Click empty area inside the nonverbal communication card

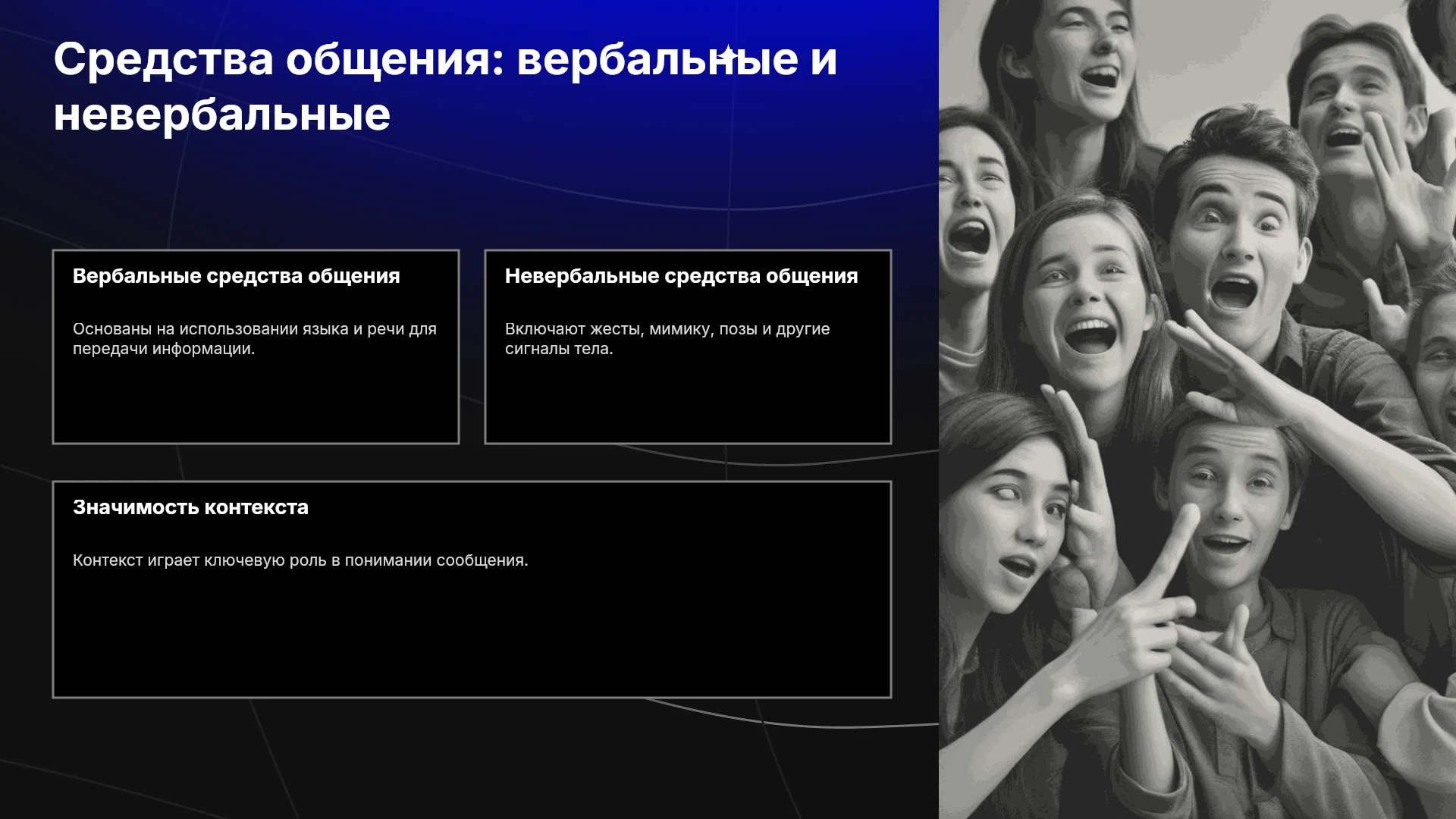[x=688, y=402]
